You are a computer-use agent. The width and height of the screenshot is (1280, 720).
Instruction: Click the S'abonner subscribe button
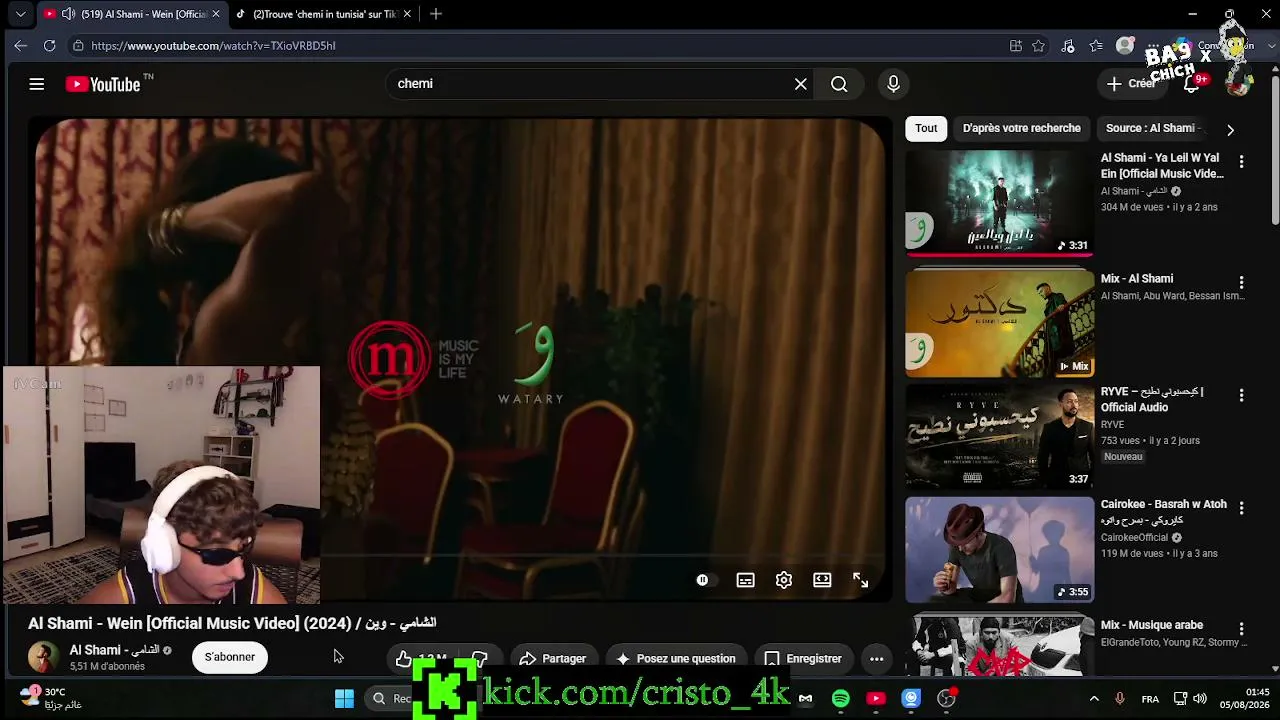point(230,657)
